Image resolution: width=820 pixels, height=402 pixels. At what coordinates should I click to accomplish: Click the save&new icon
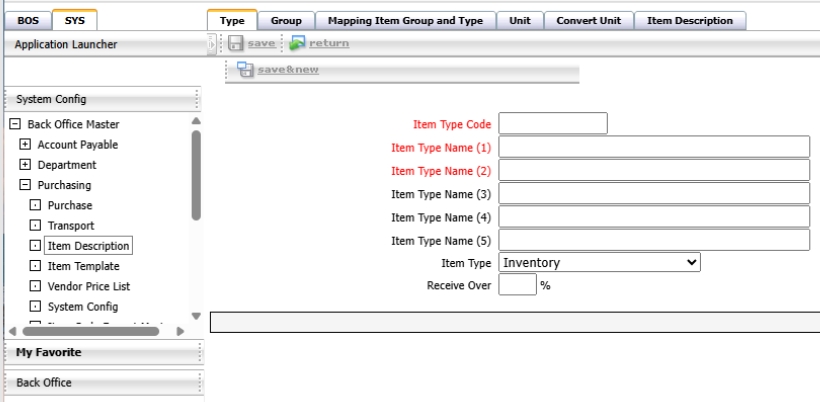pyautogui.click(x=245, y=70)
